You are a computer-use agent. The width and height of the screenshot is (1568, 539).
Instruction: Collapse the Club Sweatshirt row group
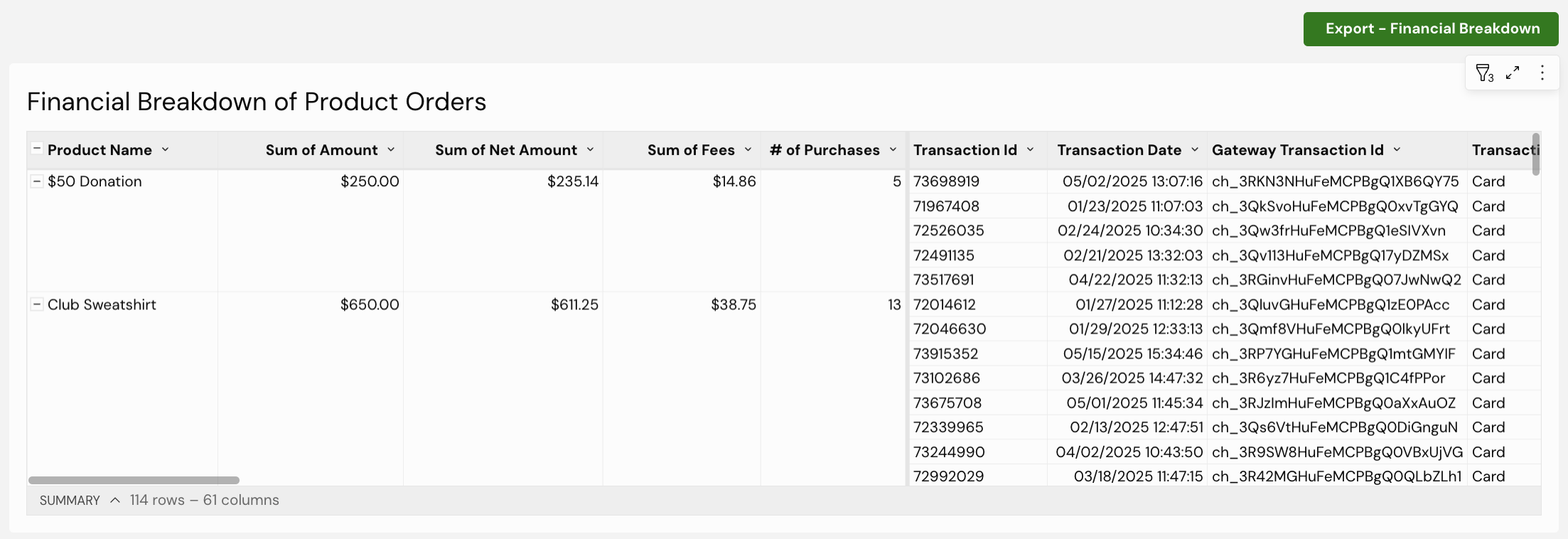point(36,304)
